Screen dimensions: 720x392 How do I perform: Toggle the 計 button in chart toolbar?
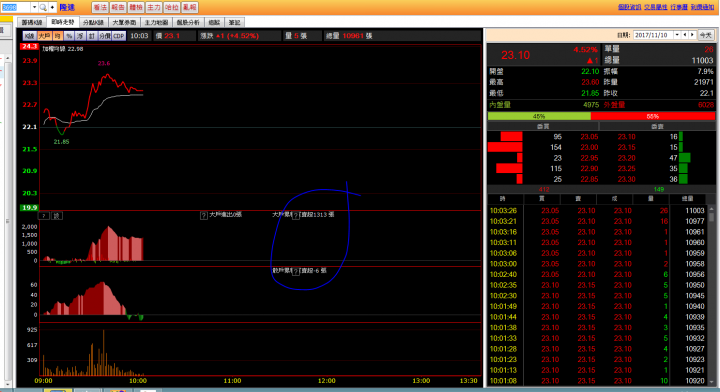[92, 36]
